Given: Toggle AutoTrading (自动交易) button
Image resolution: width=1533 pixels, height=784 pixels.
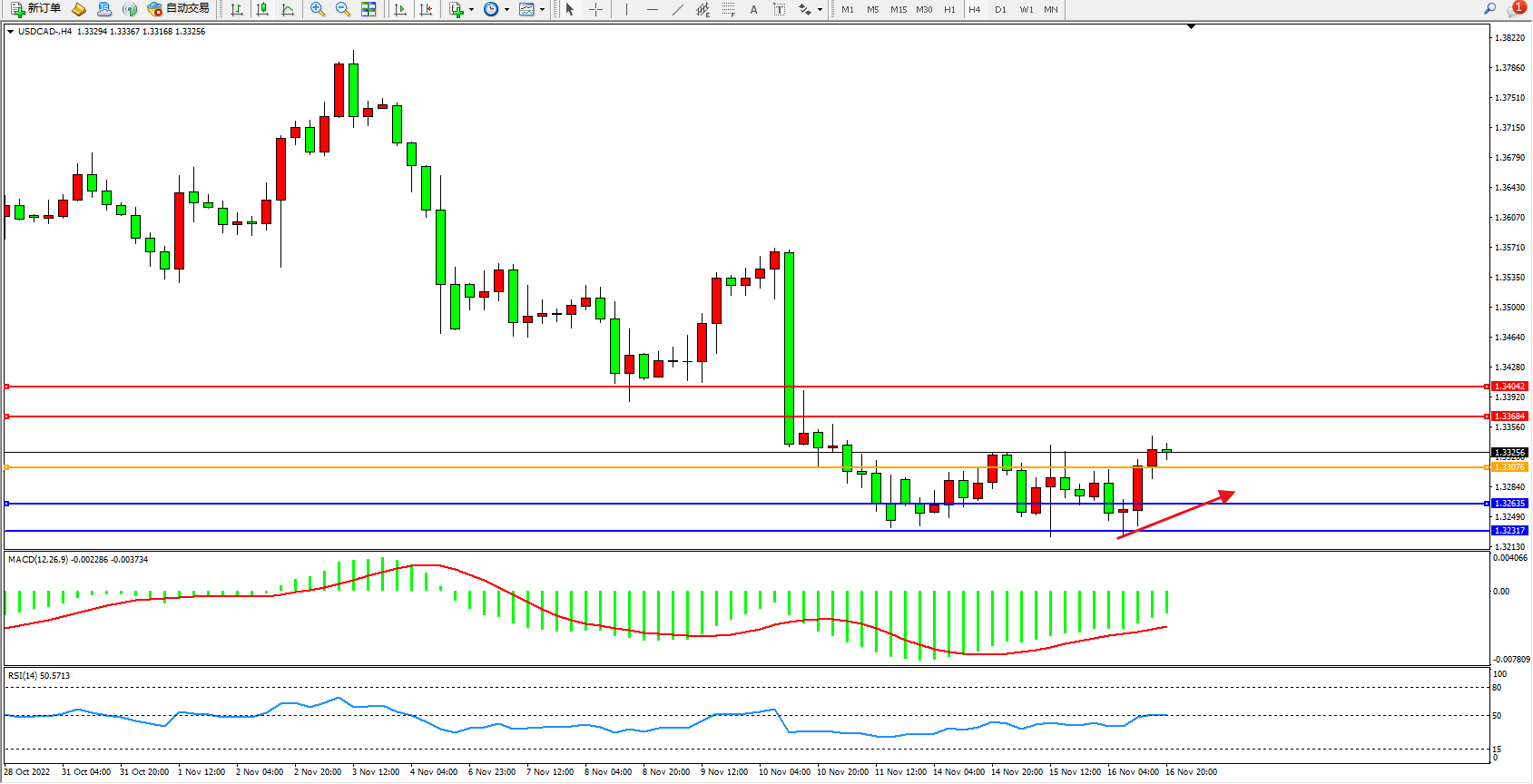Looking at the screenshot, I should point(179,9).
